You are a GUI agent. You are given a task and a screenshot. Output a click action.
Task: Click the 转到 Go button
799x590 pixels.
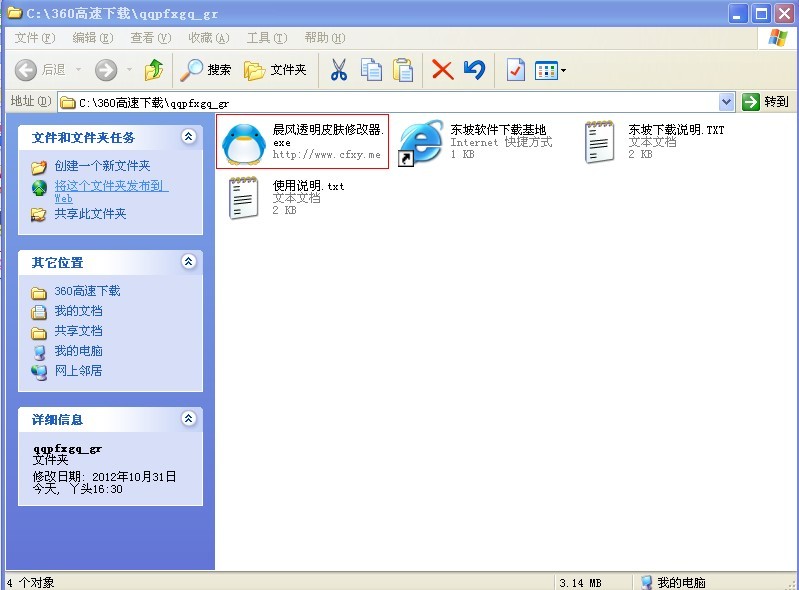tap(765, 102)
